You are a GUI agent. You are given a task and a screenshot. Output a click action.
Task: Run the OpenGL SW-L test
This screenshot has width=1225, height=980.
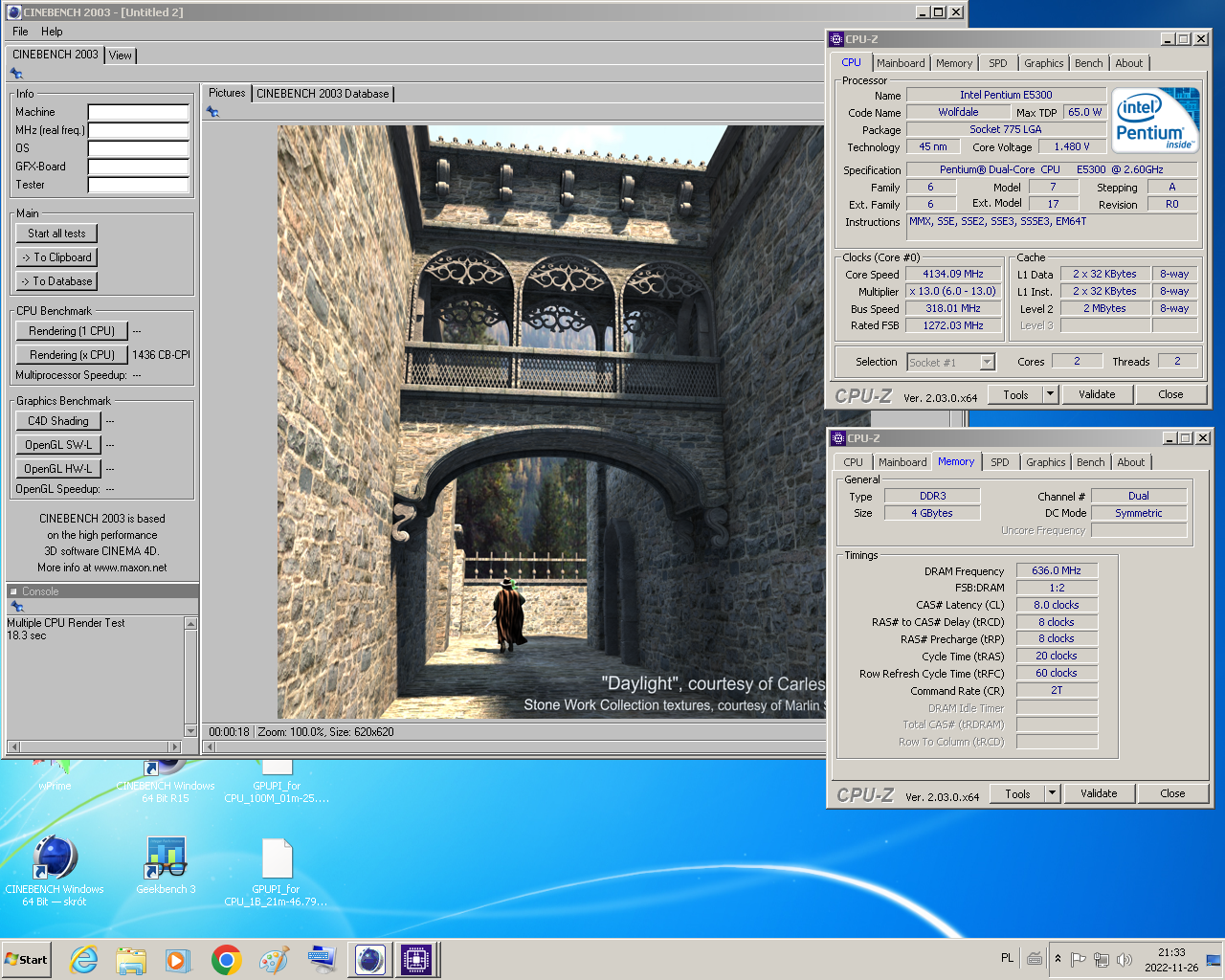[57, 445]
